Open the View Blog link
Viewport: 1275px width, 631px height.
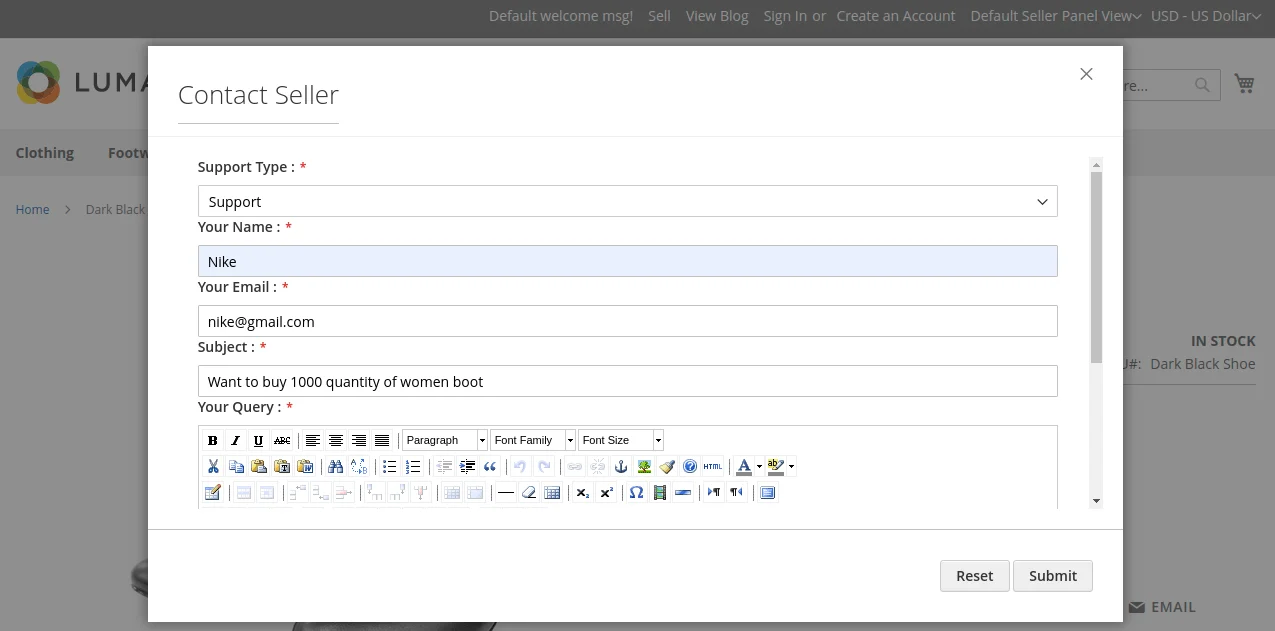pos(717,16)
